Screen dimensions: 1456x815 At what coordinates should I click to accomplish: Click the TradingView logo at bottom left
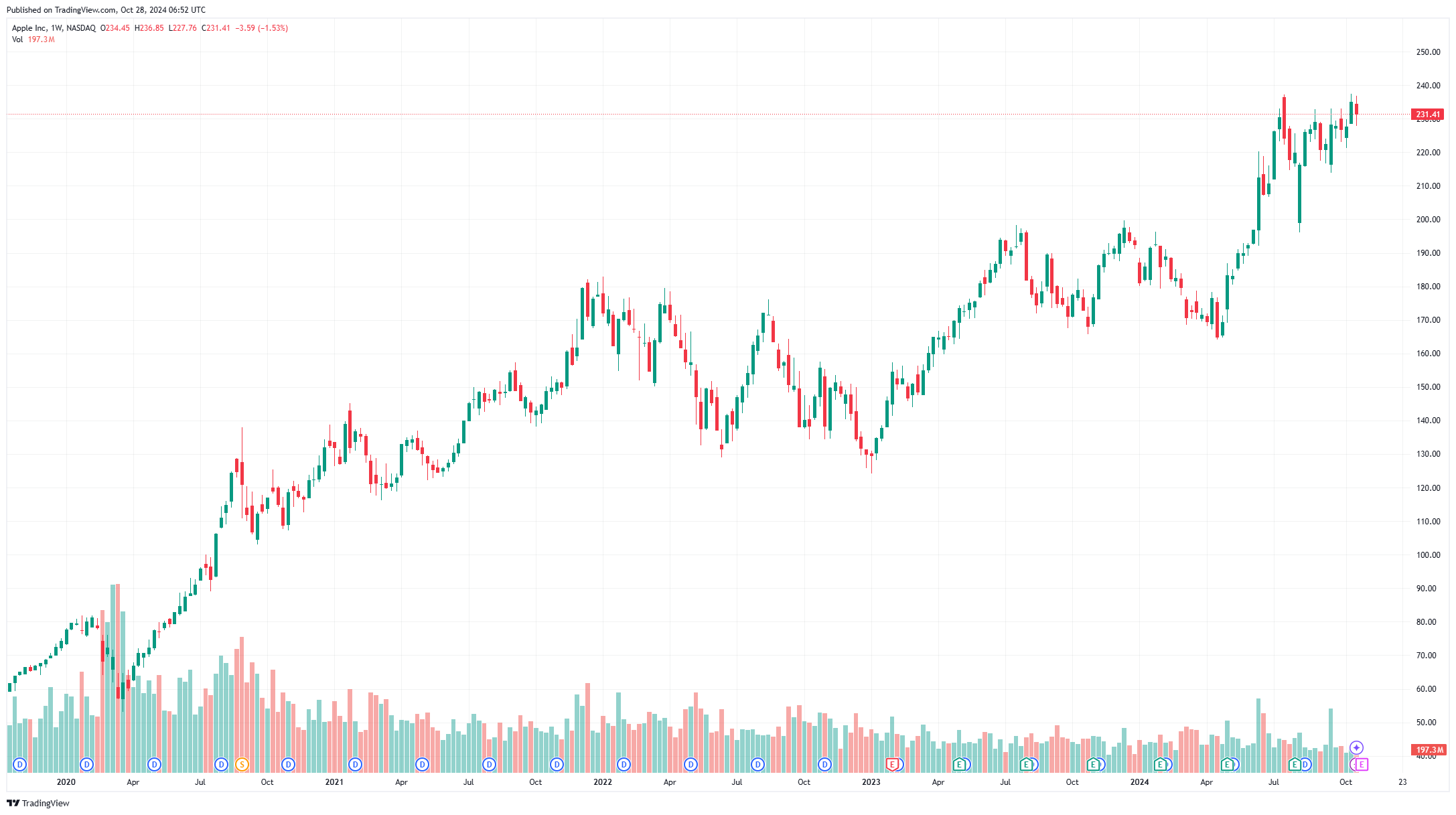pyautogui.click(x=38, y=803)
